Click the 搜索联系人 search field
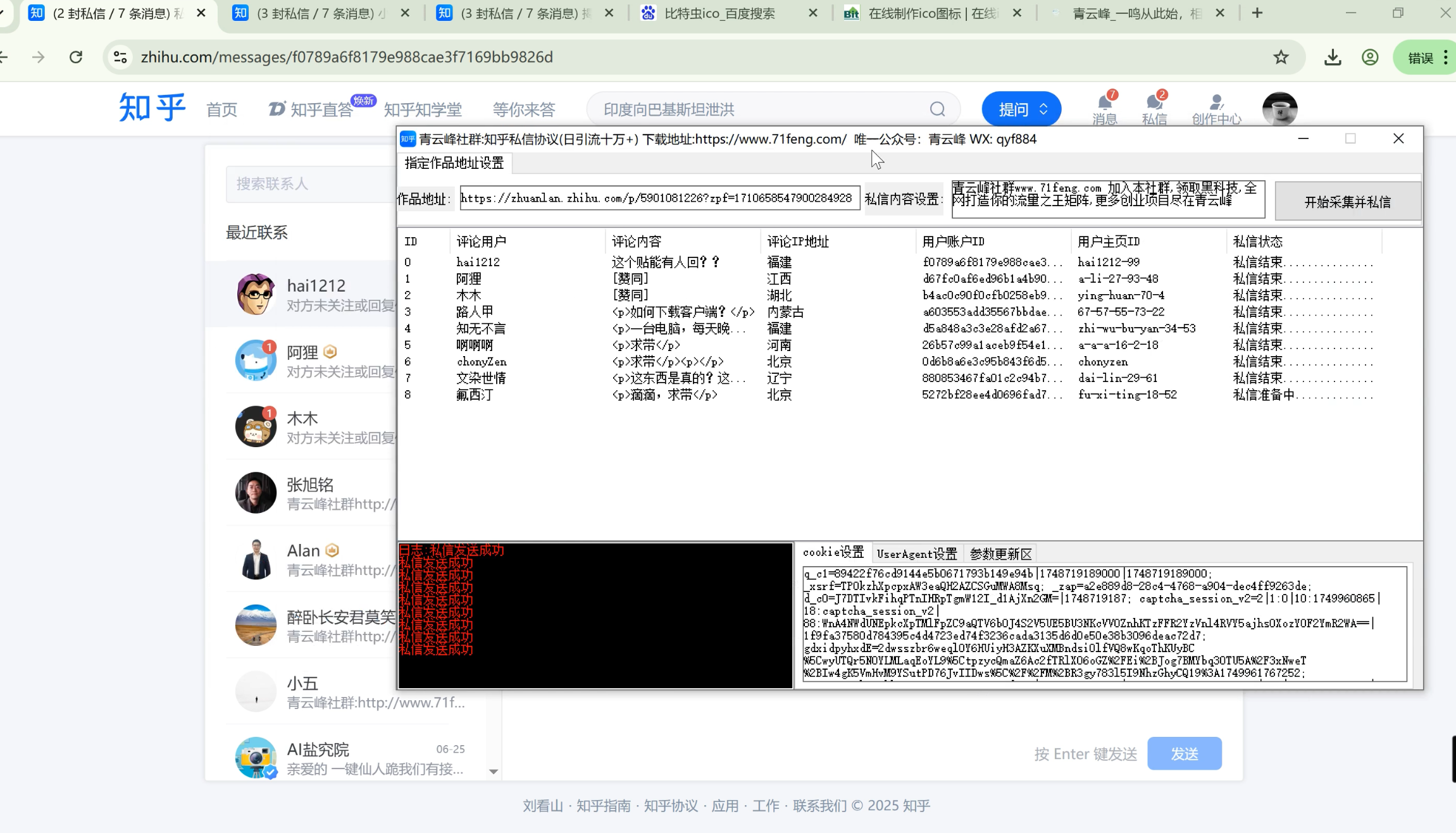1456x833 pixels. tap(311, 184)
